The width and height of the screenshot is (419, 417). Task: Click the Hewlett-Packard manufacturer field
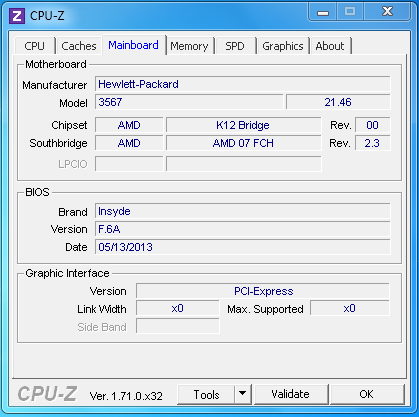(x=243, y=84)
